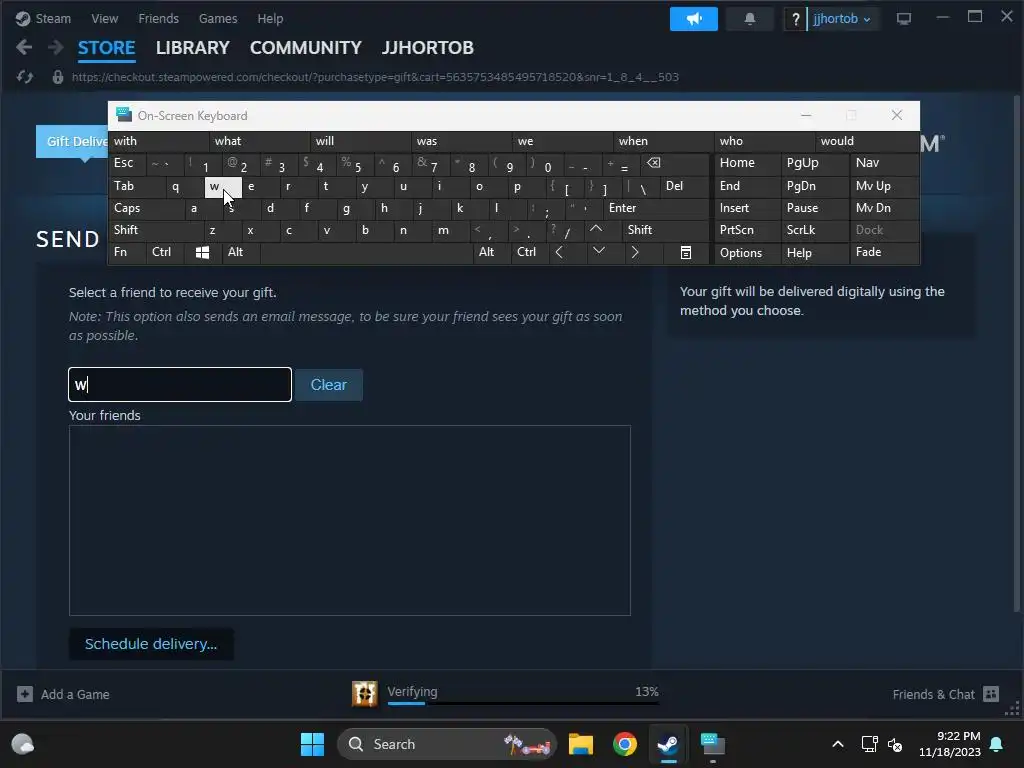Image resolution: width=1024 pixels, height=768 pixels.
Task: Click the Tab key on keyboard
Action: 136,186
